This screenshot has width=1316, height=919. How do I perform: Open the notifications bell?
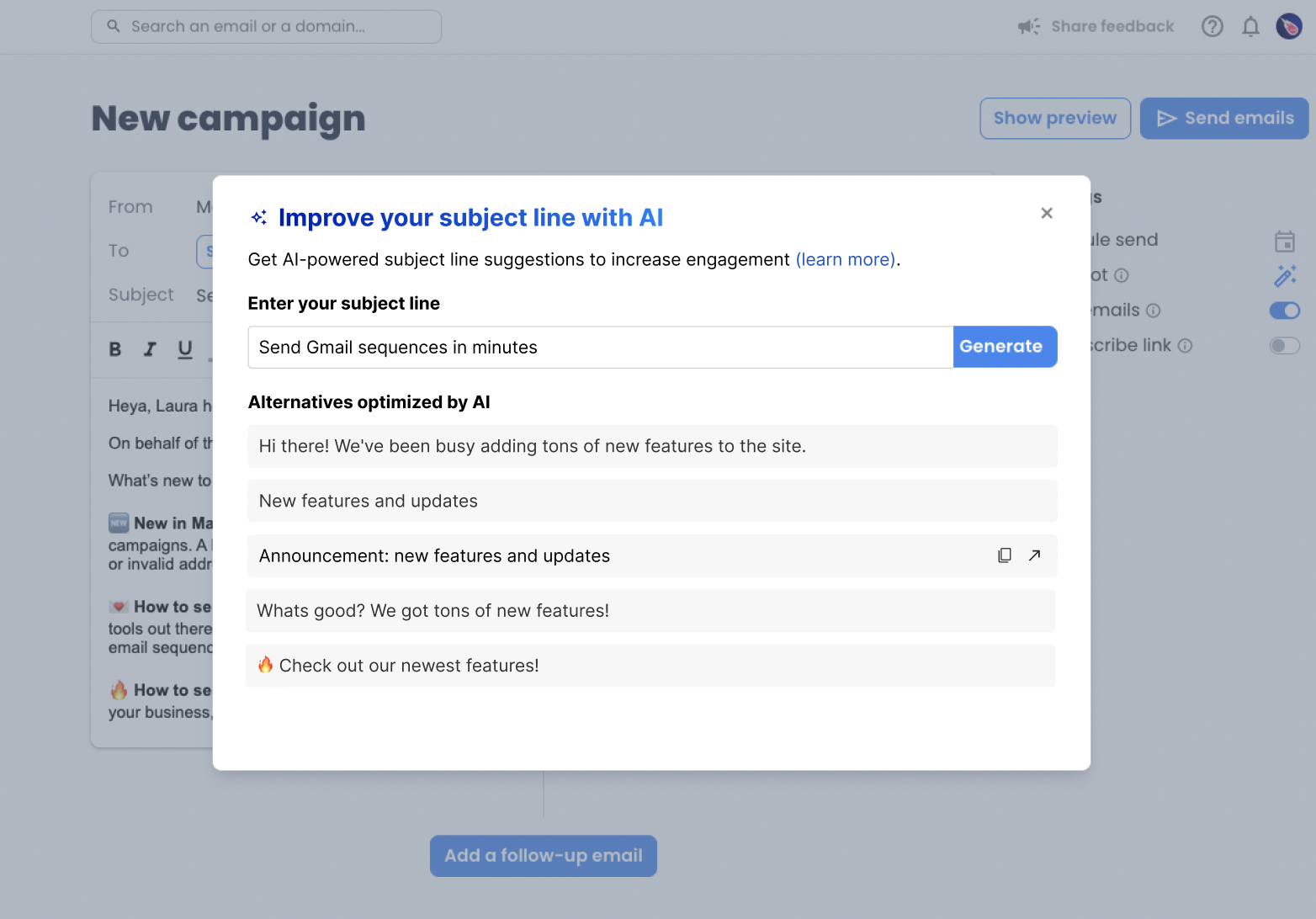1250,26
